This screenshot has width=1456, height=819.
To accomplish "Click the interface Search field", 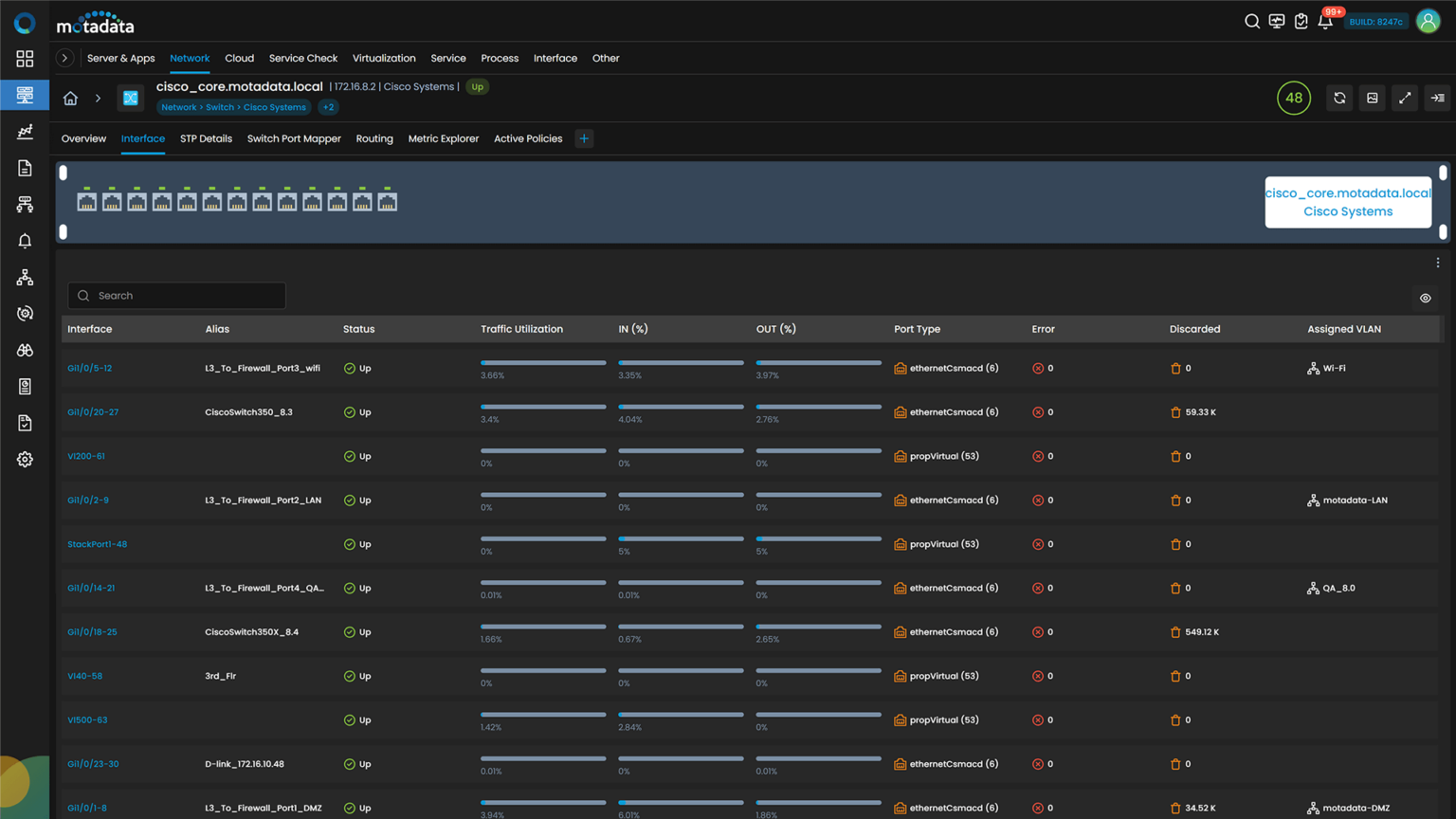I will [x=176, y=296].
